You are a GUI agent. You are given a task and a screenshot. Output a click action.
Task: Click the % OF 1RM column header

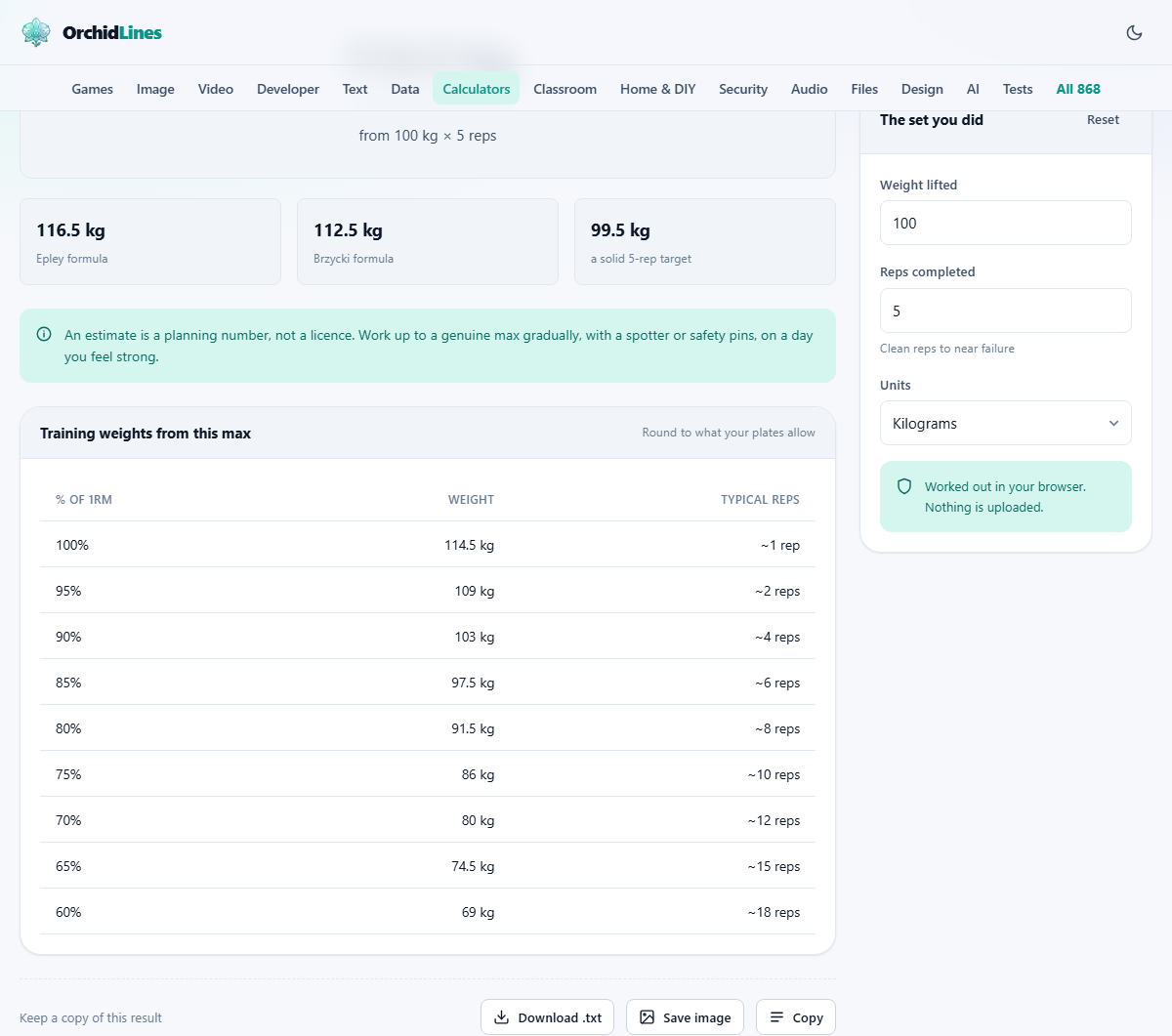pos(84,499)
